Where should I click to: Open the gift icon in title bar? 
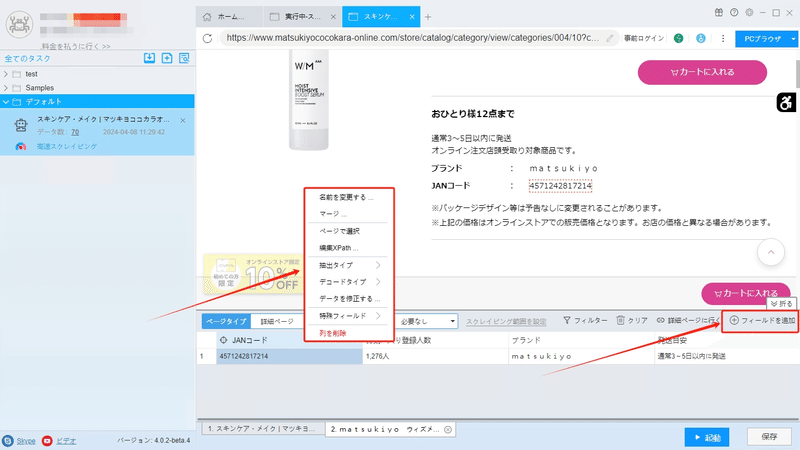pyautogui.click(x=718, y=13)
